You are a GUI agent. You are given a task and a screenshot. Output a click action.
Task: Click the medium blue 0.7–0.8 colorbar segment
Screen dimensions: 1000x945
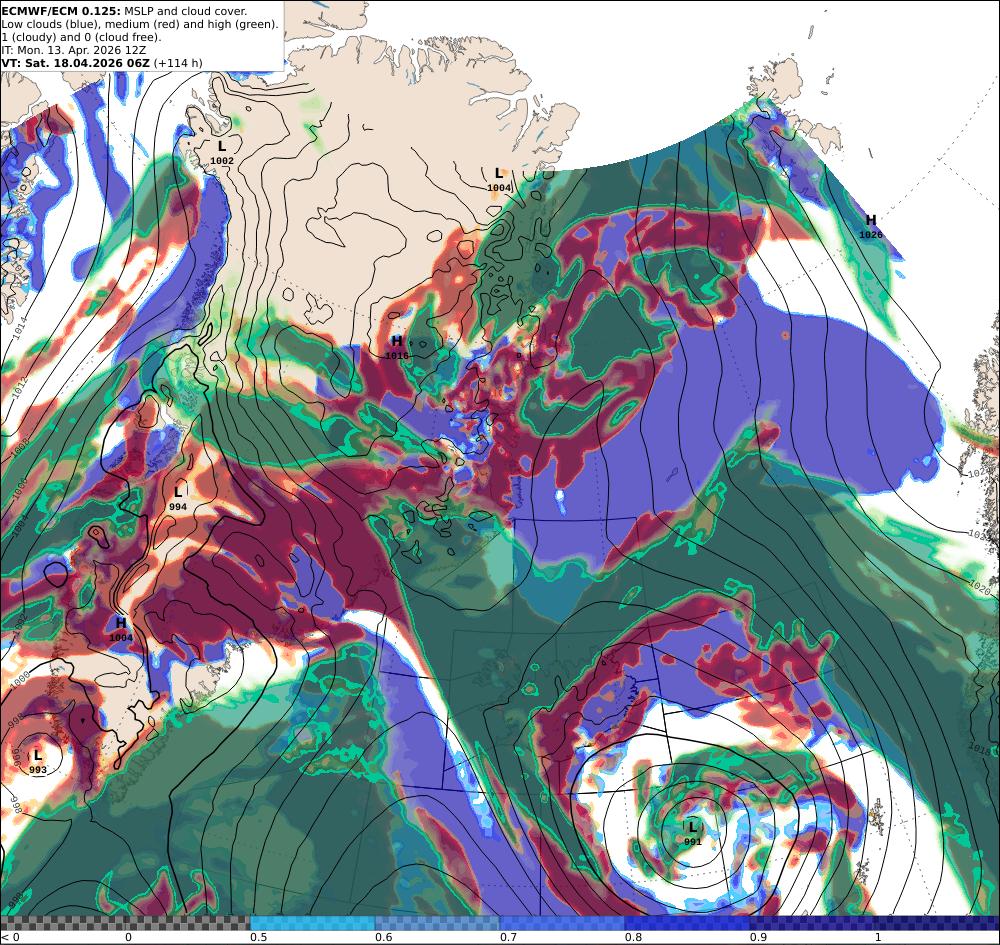coord(562,923)
